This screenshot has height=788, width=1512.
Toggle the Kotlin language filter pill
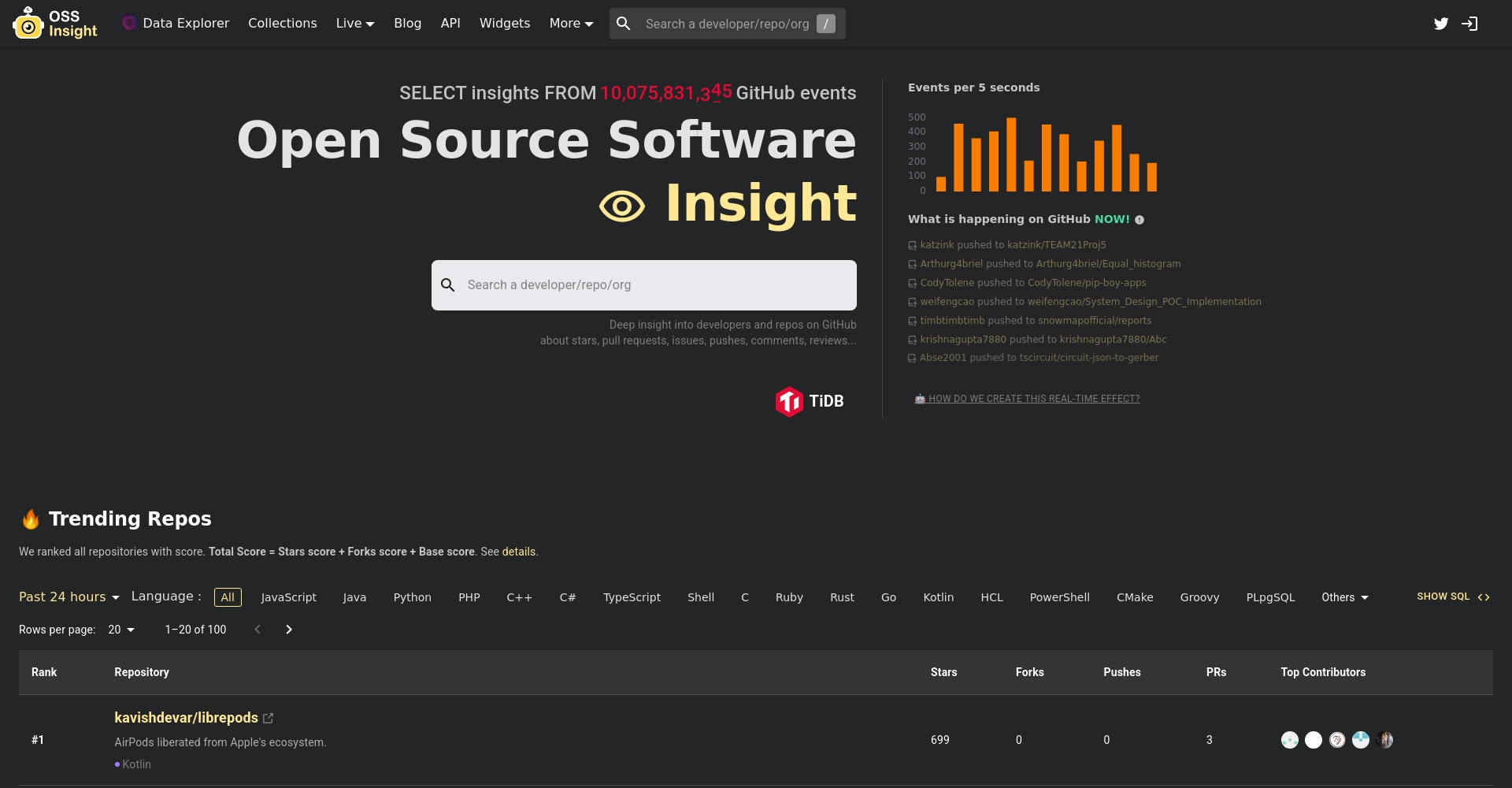coord(938,597)
